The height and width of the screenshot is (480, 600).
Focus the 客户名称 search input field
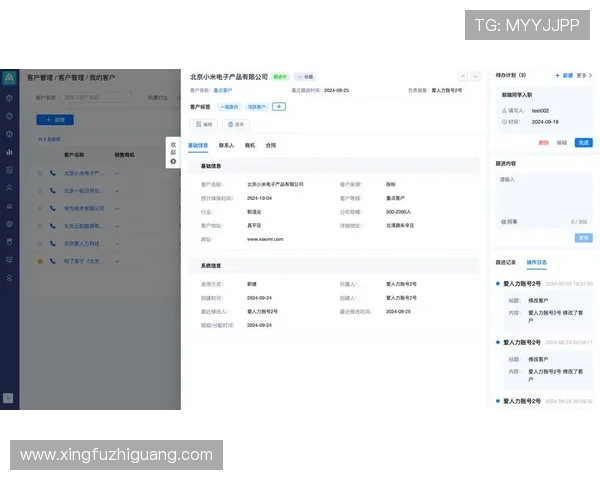pos(97,97)
